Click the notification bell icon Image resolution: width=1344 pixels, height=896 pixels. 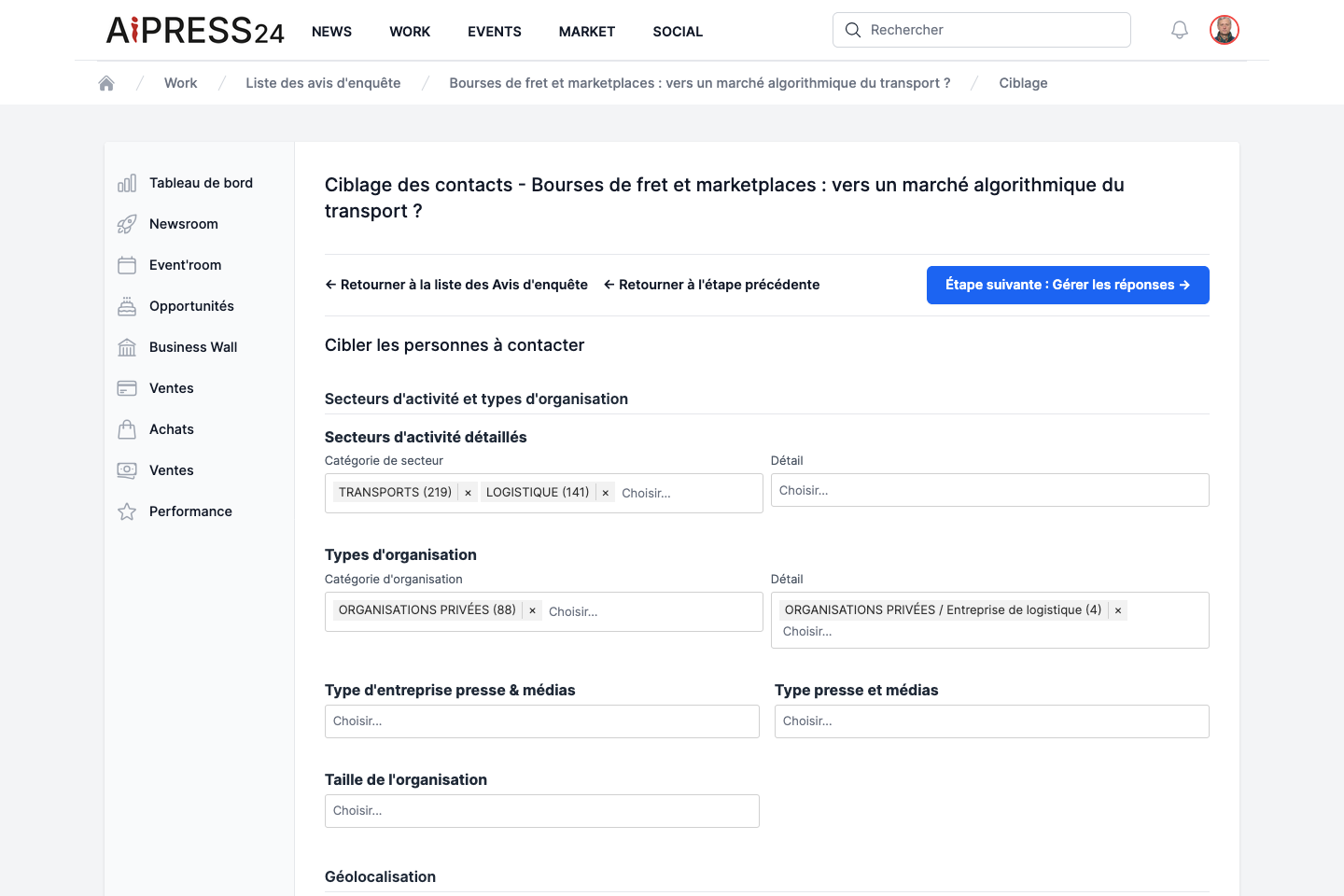(1180, 30)
